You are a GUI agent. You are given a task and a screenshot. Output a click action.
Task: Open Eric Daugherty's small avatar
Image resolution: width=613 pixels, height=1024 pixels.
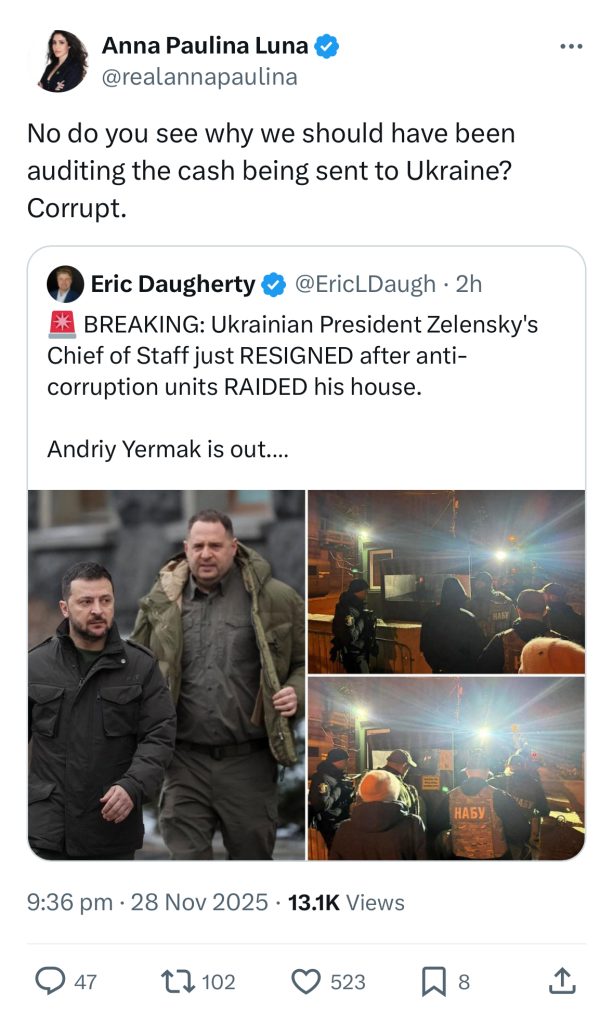pyautogui.click(x=65, y=284)
